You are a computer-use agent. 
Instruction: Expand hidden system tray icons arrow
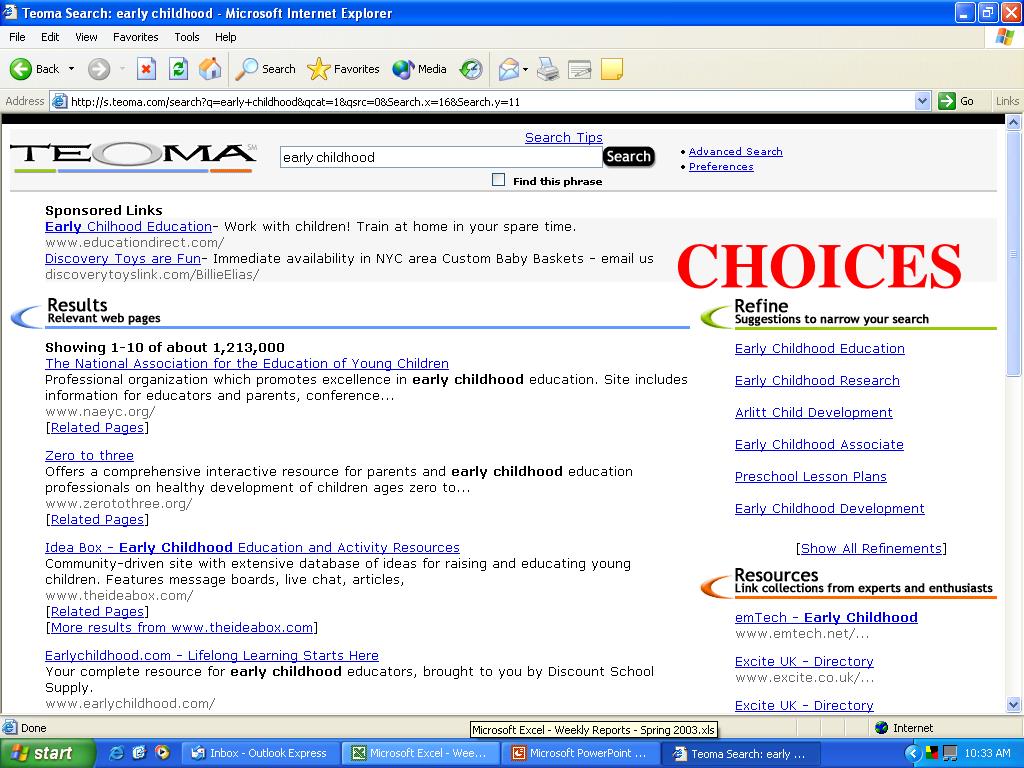tap(913, 753)
